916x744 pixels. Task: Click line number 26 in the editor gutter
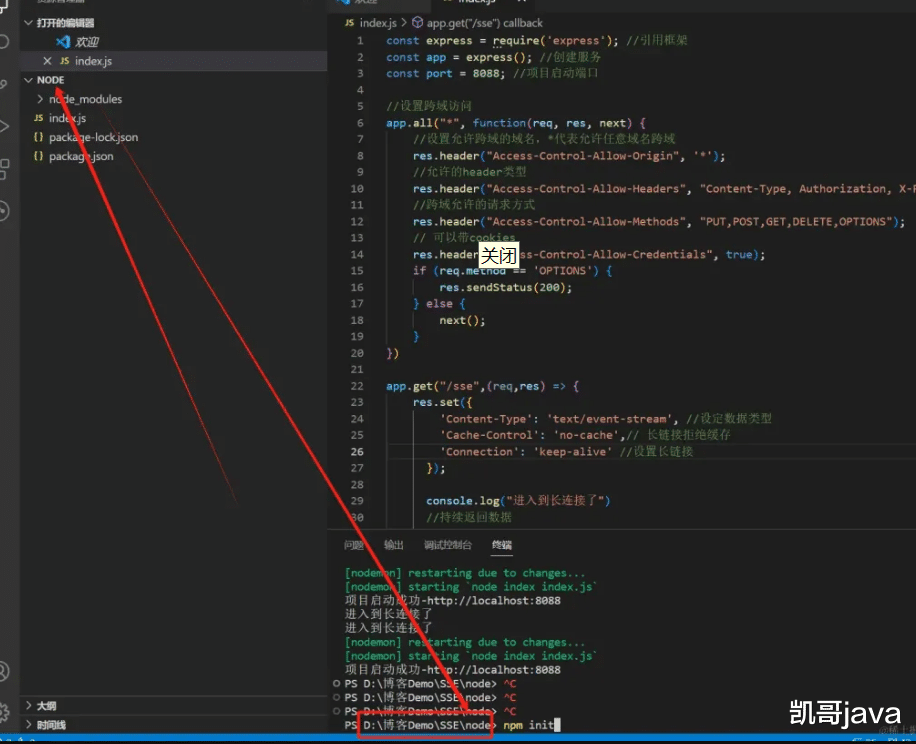tap(357, 451)
